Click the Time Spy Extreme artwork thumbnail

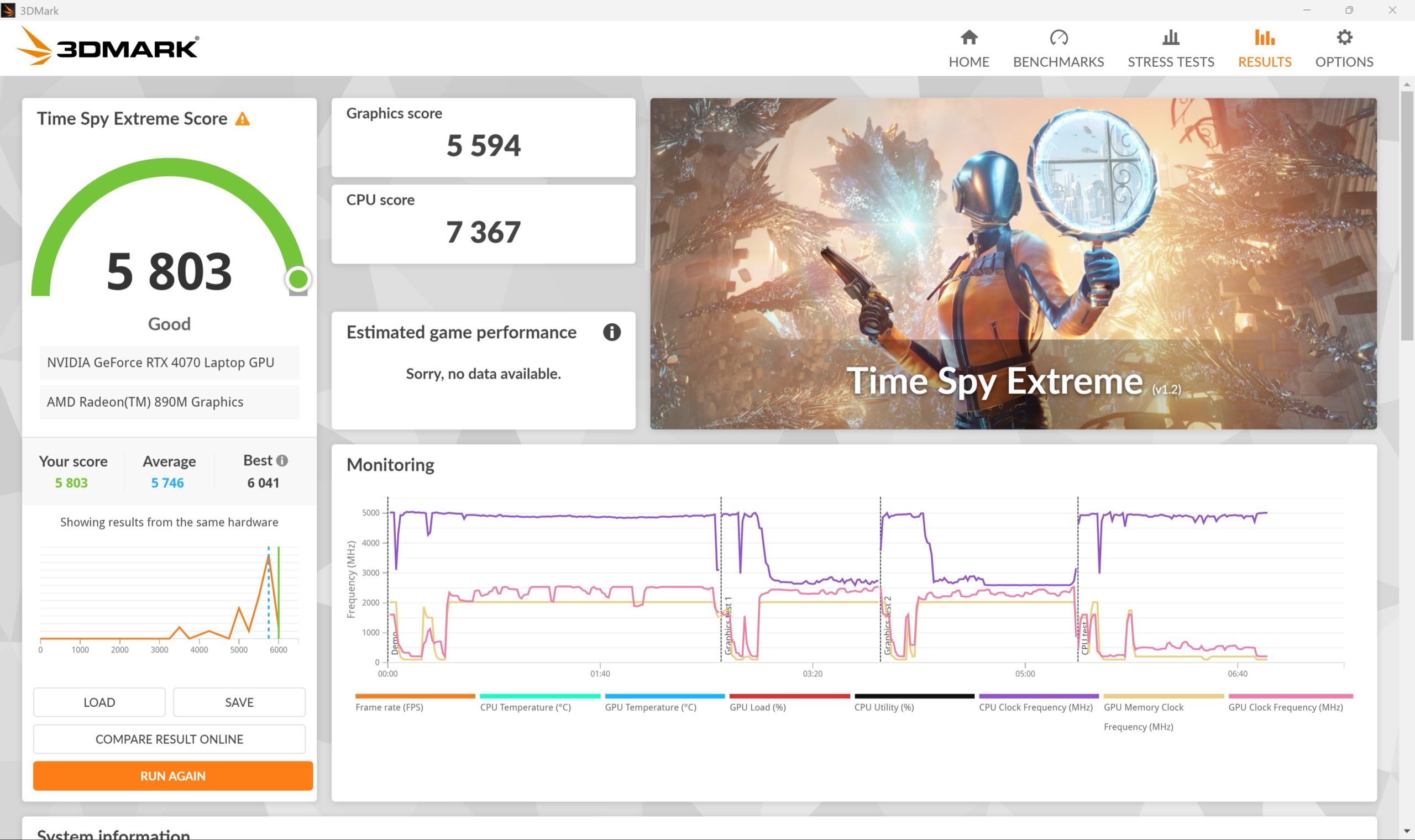pos(1013,263)
